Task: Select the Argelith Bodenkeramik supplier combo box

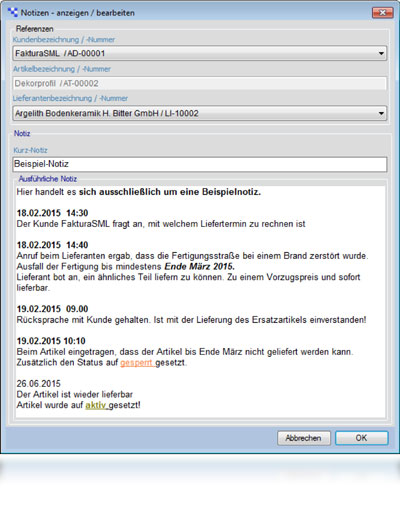Action: click(200, 113)
